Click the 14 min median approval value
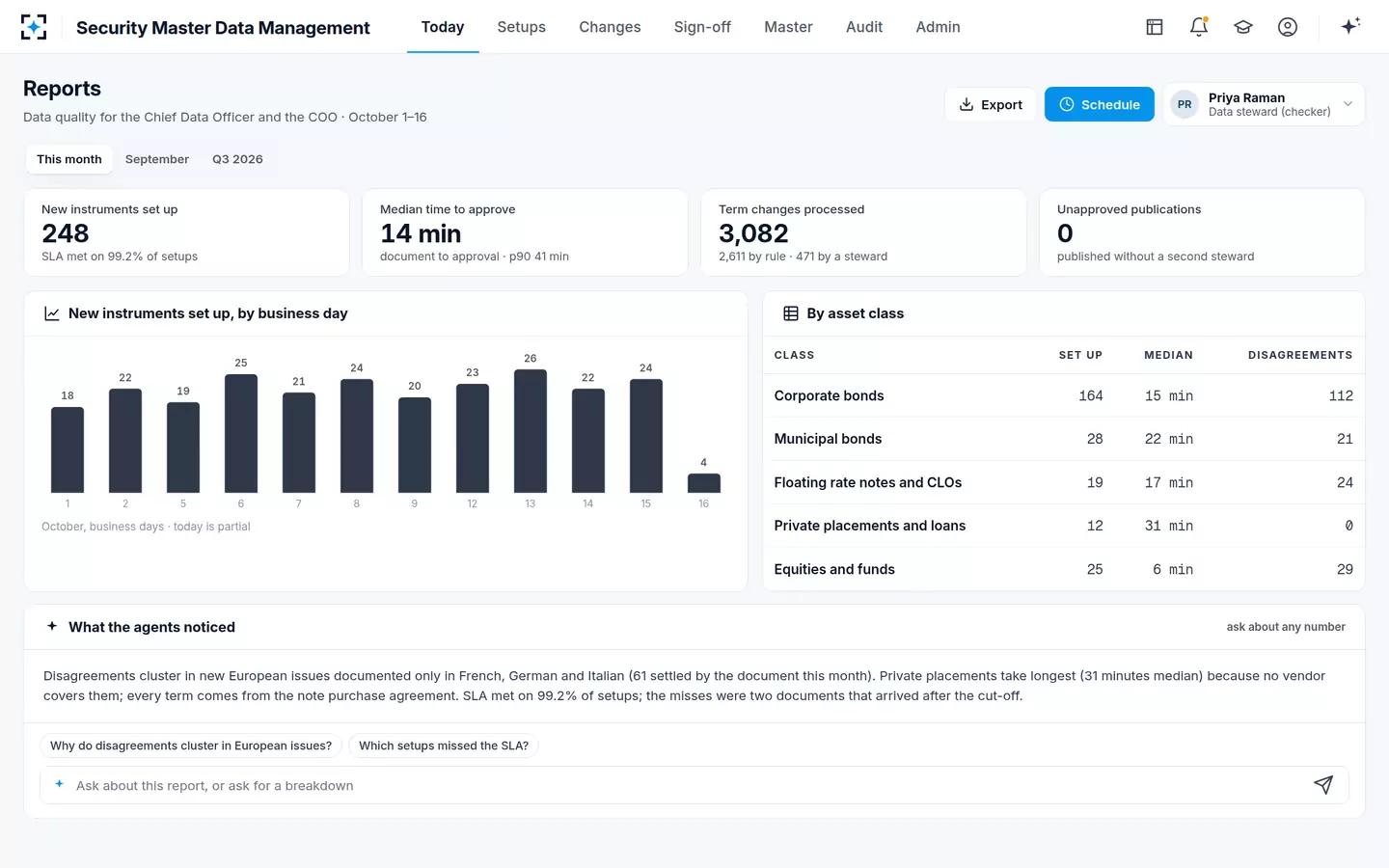This screenshot has width=1389, height=868. (x=421, y=233)
